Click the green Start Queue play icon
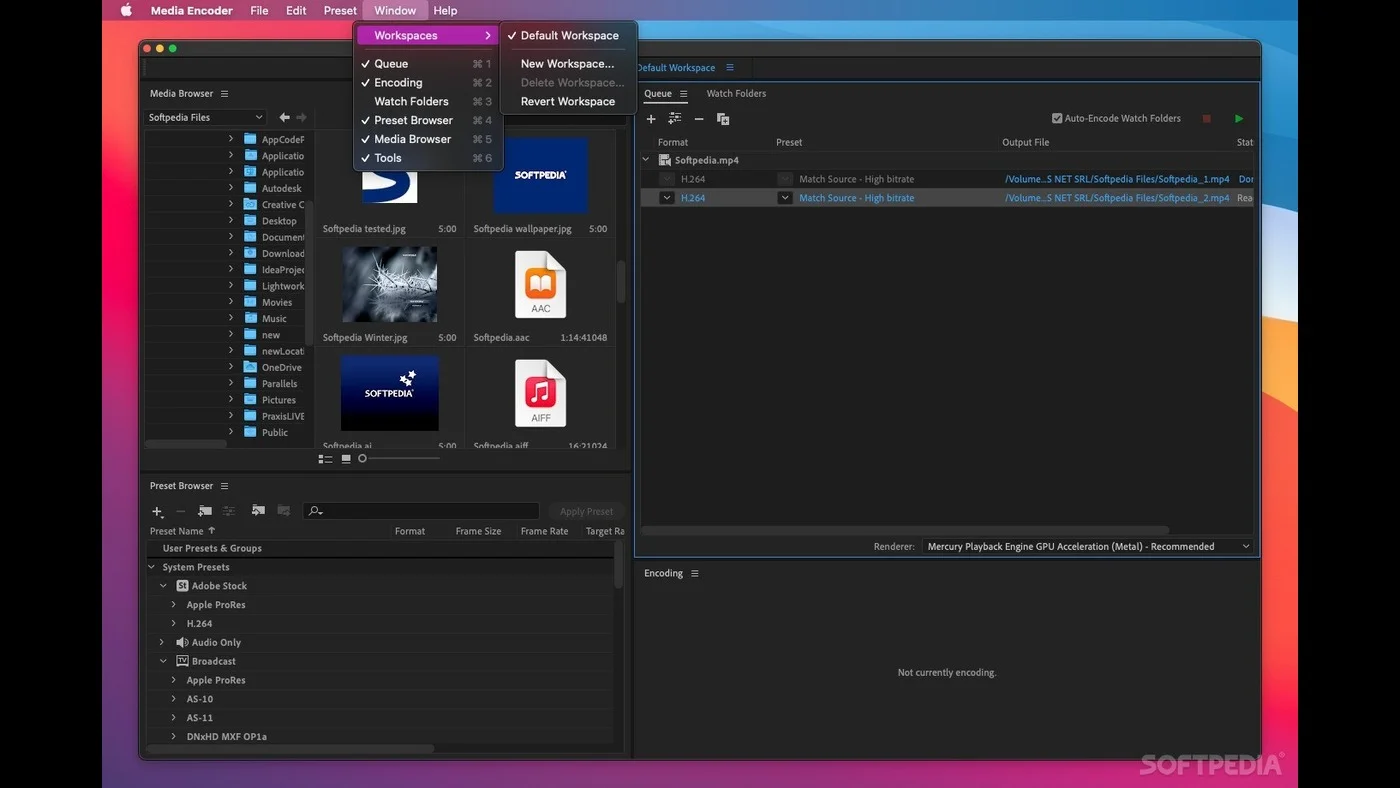The width and height of the screenshot is (1400, 788). pos(1239,118)
